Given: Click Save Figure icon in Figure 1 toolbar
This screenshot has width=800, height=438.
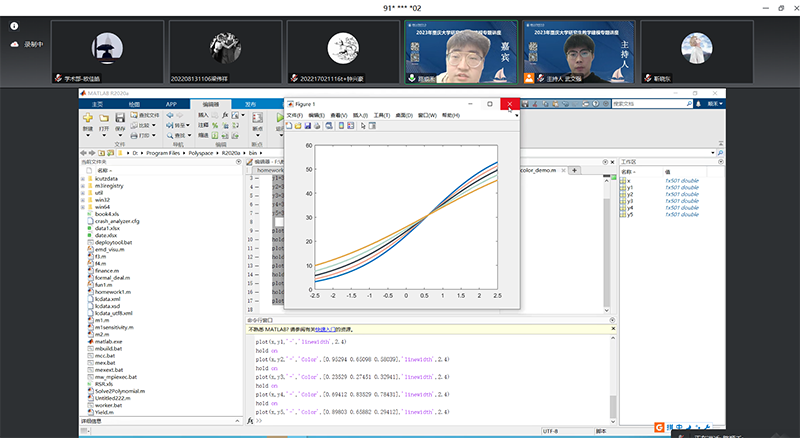Looking at the screenshot, I should tap(308, 126).
